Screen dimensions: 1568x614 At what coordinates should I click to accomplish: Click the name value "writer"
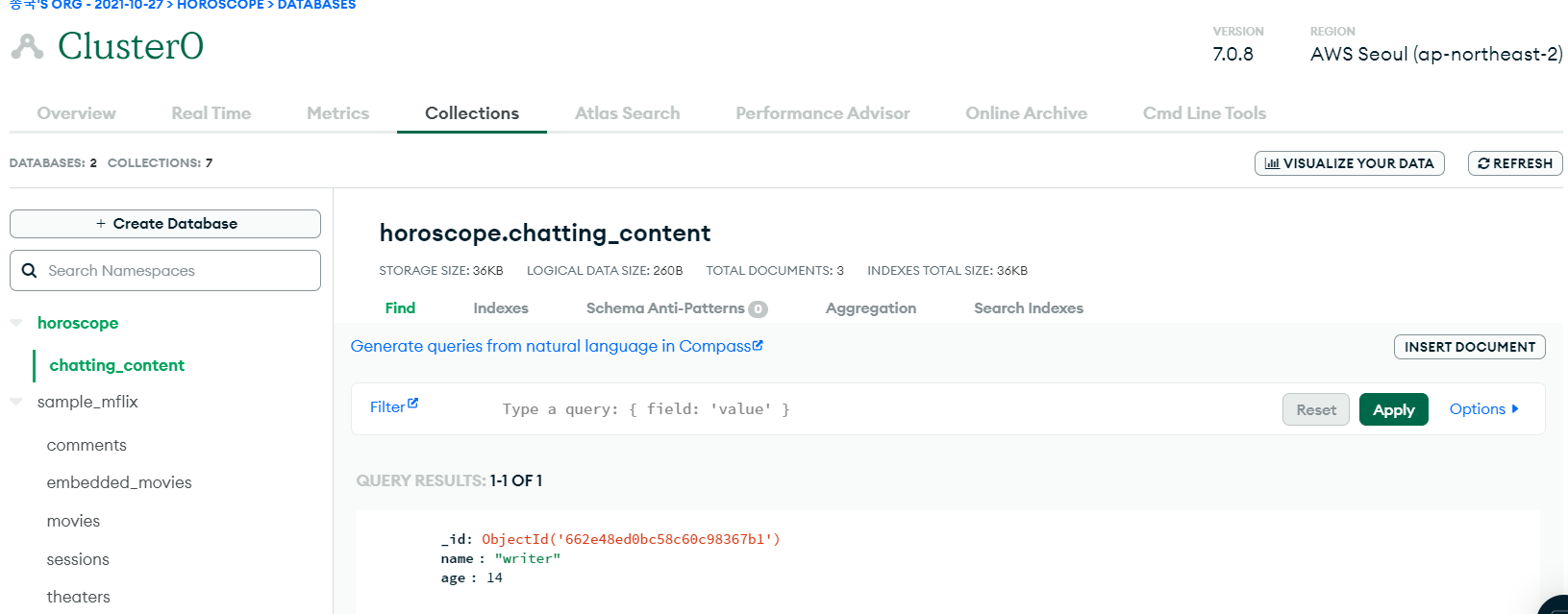(527, 558)
